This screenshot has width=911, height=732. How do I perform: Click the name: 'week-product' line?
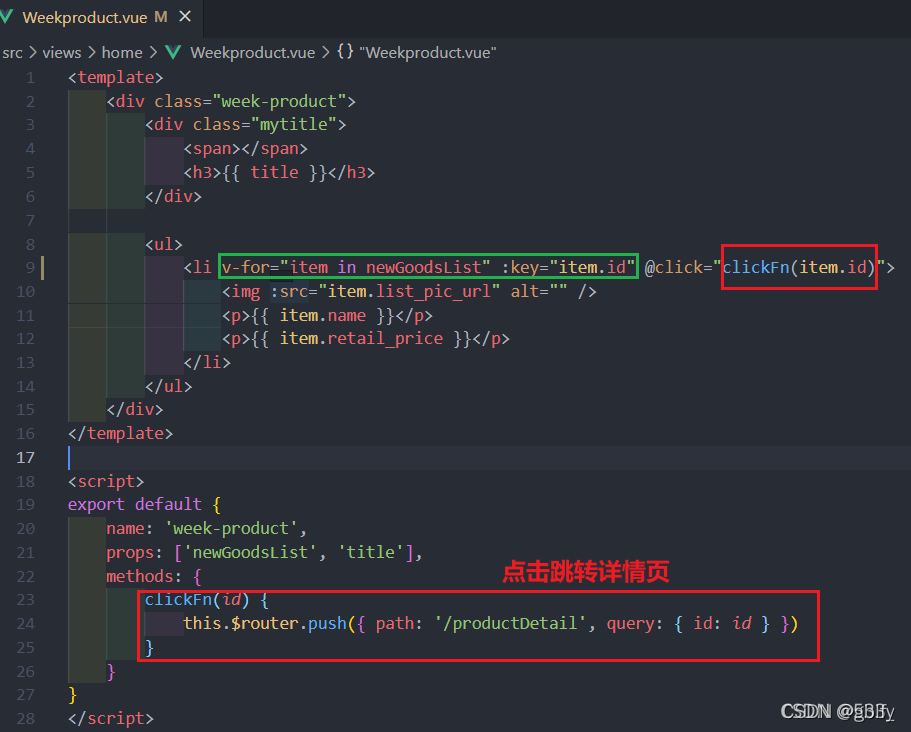click(x=206, y=529)
